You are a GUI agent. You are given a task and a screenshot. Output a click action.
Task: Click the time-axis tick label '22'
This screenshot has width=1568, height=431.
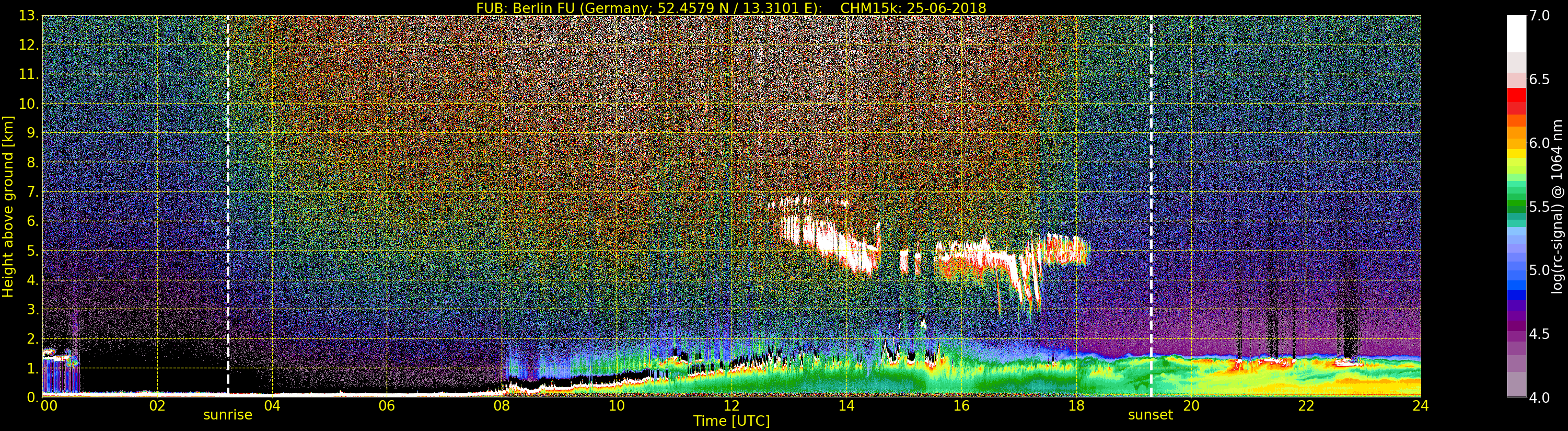(x=1306, y=406)
